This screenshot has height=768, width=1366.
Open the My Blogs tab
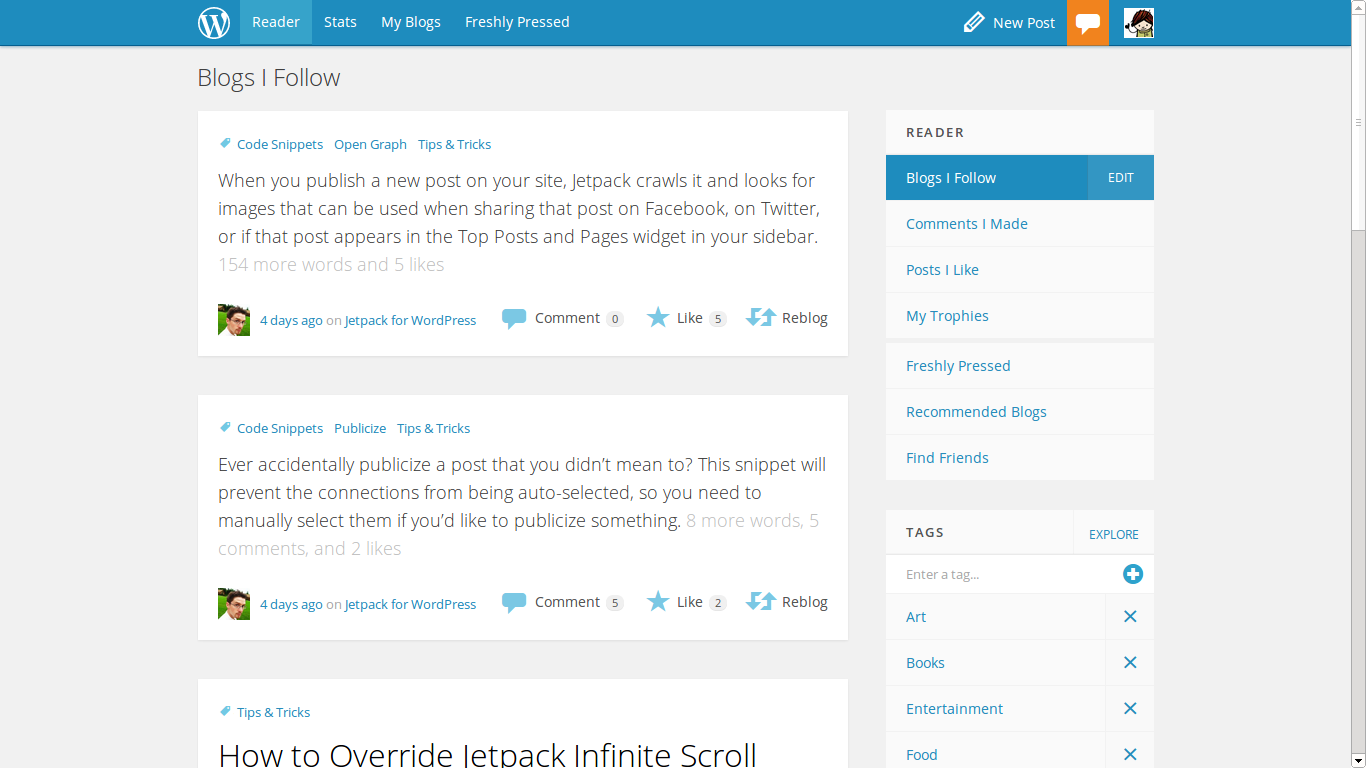click(411, 22)
